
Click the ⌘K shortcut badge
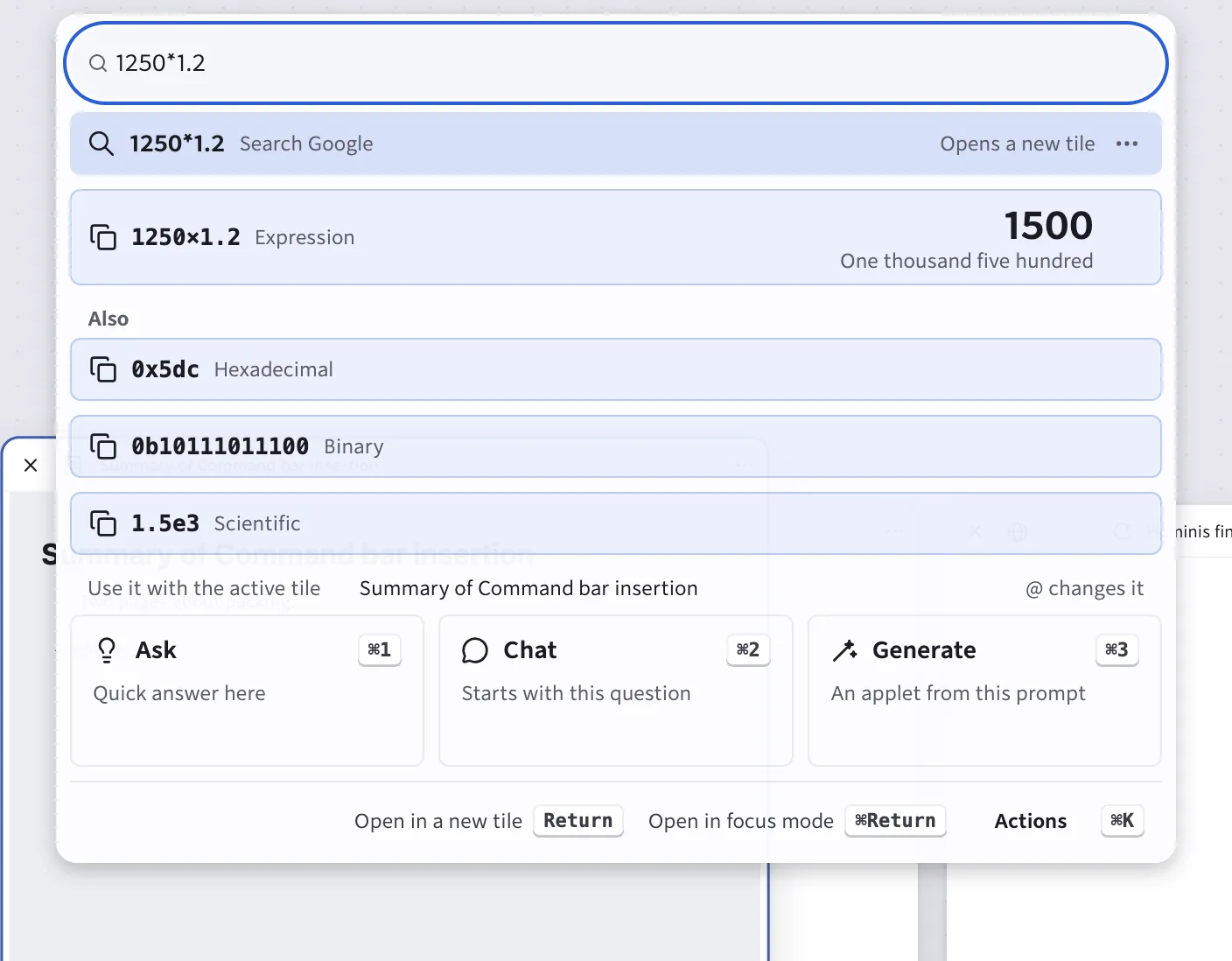(1123, 821)
